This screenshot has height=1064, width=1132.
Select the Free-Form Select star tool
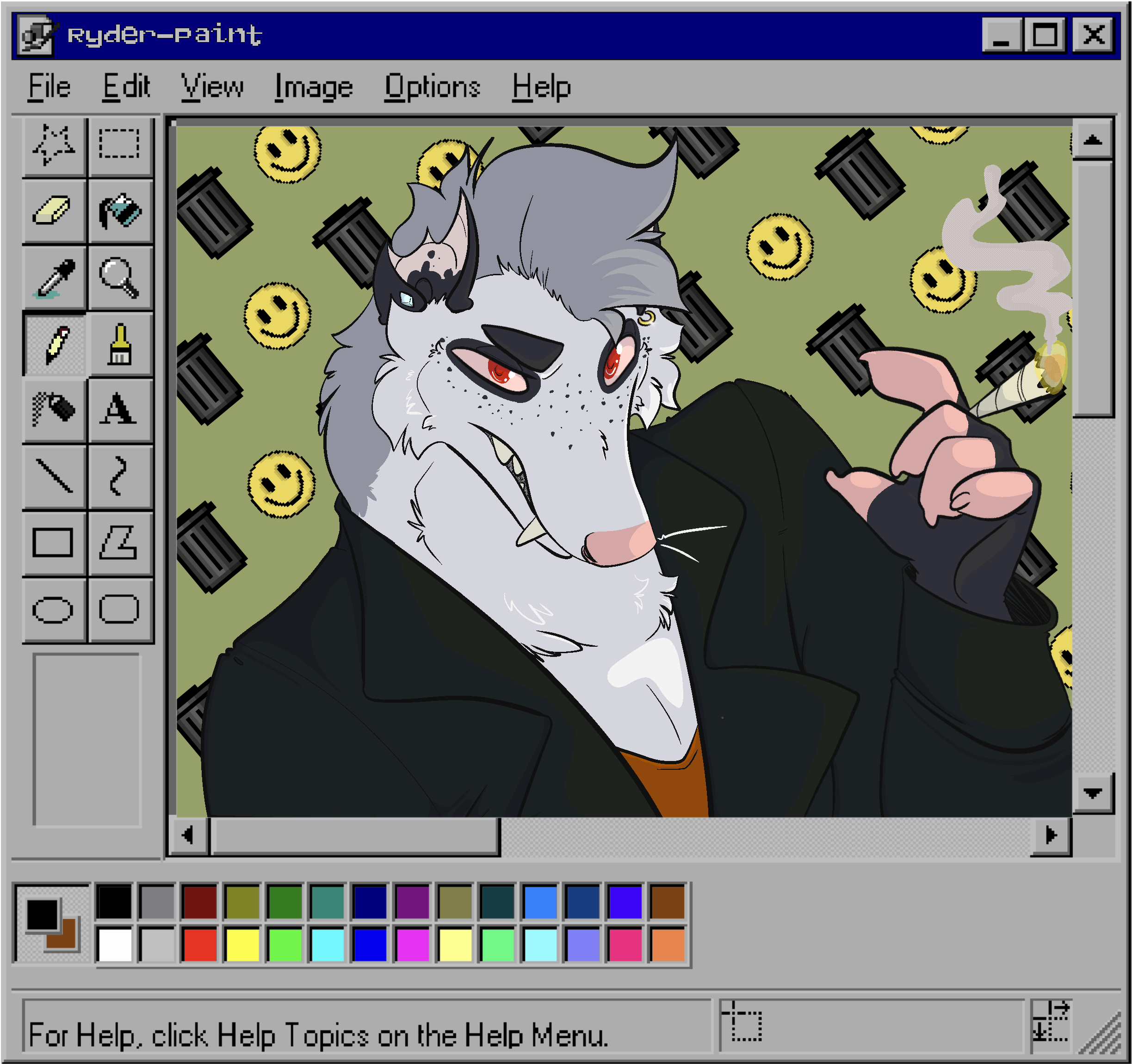click(54, 145)
